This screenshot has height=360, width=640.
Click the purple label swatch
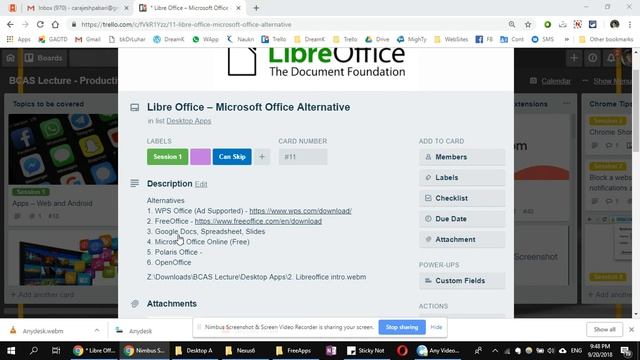click(200, 157)
